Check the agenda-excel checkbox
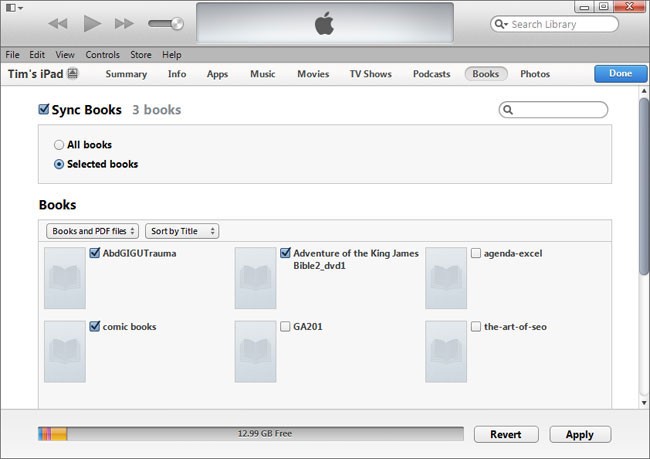 476,253
